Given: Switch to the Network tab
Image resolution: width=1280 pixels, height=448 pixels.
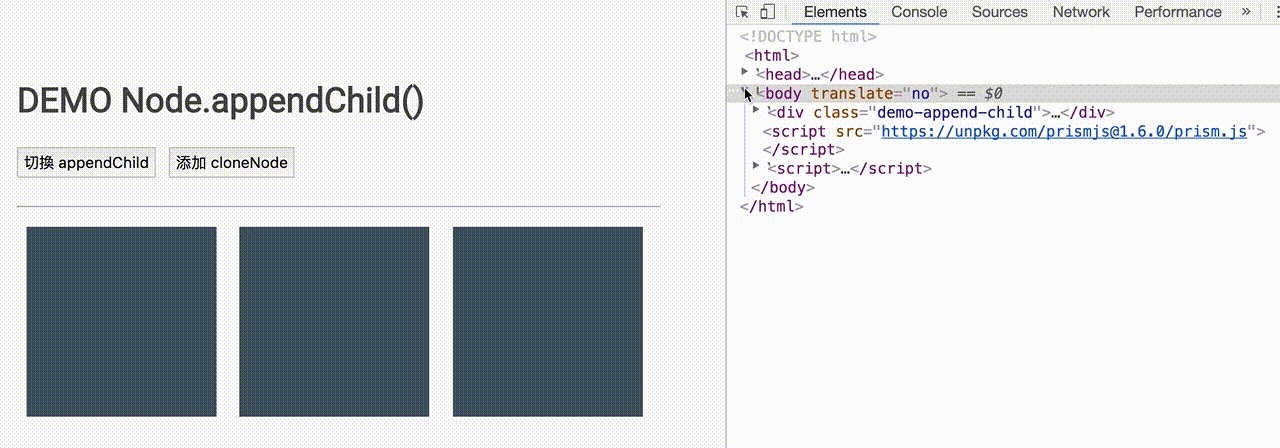Looking at the screenshot, I should (x=1081, y=12).
